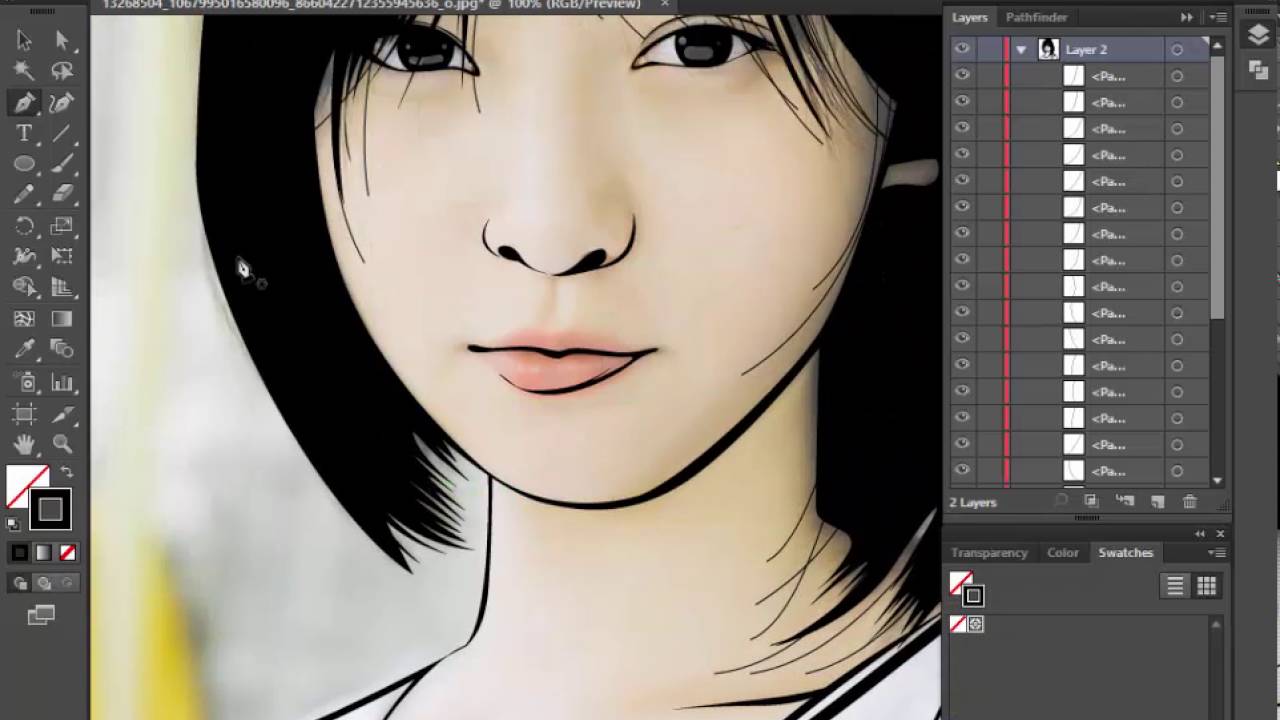This screenshot has width=1280, height=720.
Task: Click Layers list scroll-down arrow
Action: (x=1217, y=481)
